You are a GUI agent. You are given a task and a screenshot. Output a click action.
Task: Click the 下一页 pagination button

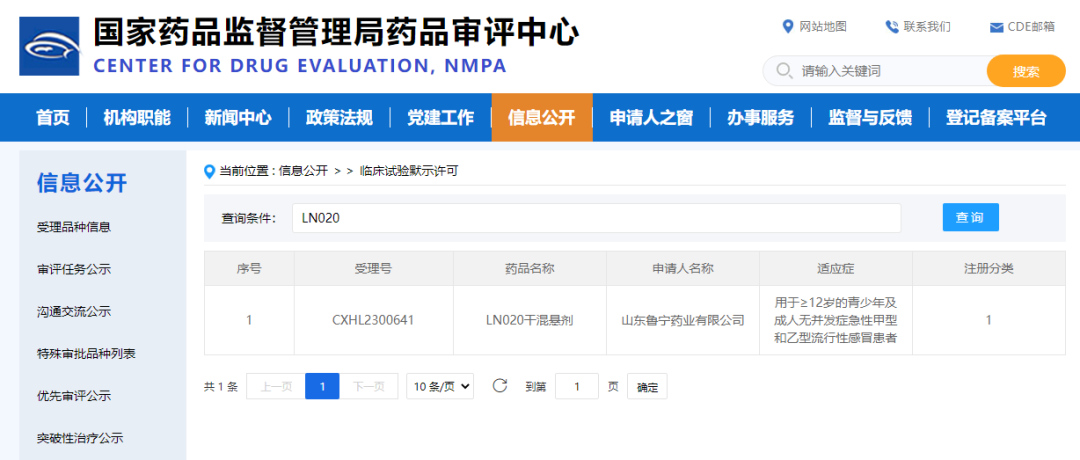[369, 386]
